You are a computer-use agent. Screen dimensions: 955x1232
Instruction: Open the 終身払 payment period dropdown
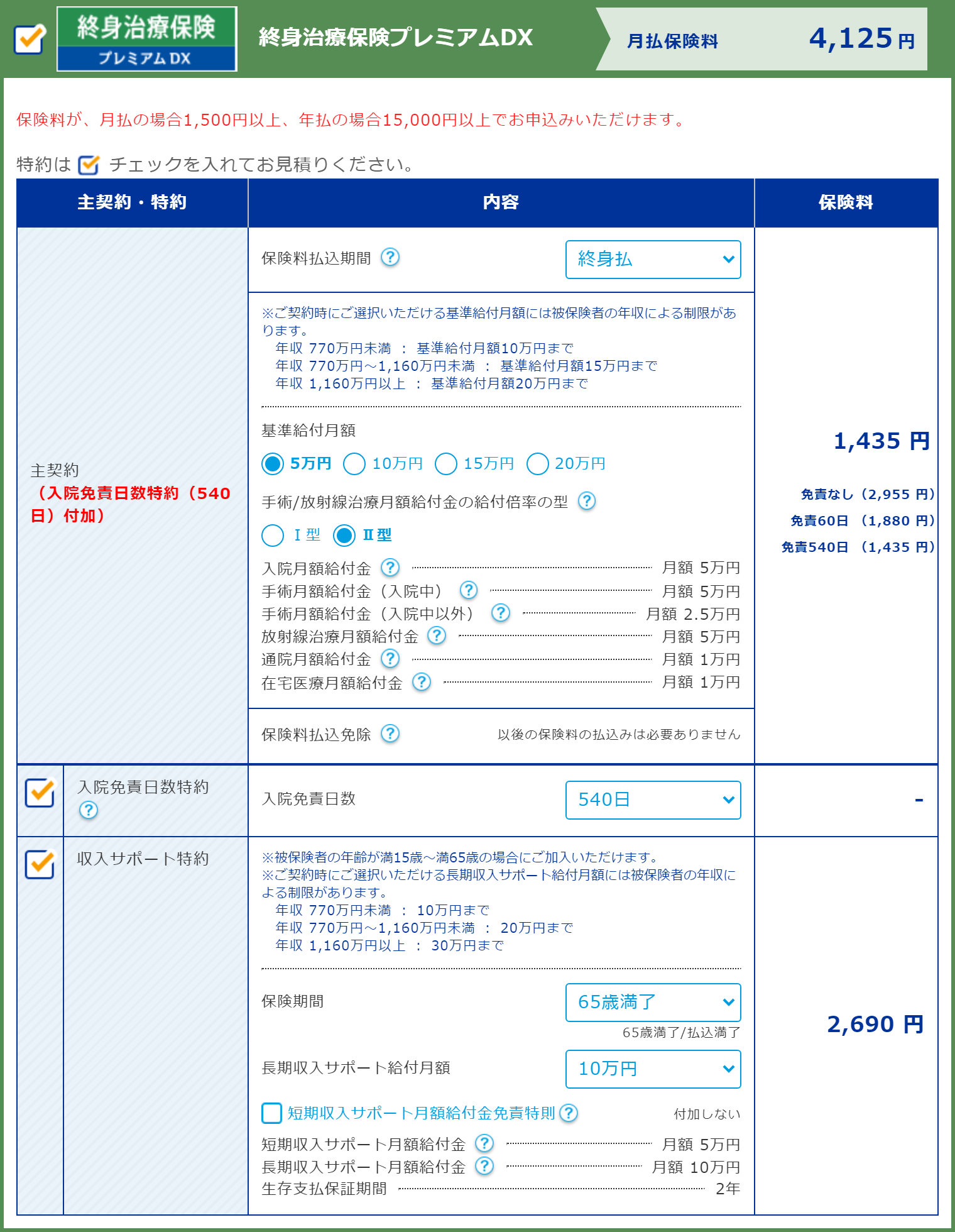[x=653, y=260]
